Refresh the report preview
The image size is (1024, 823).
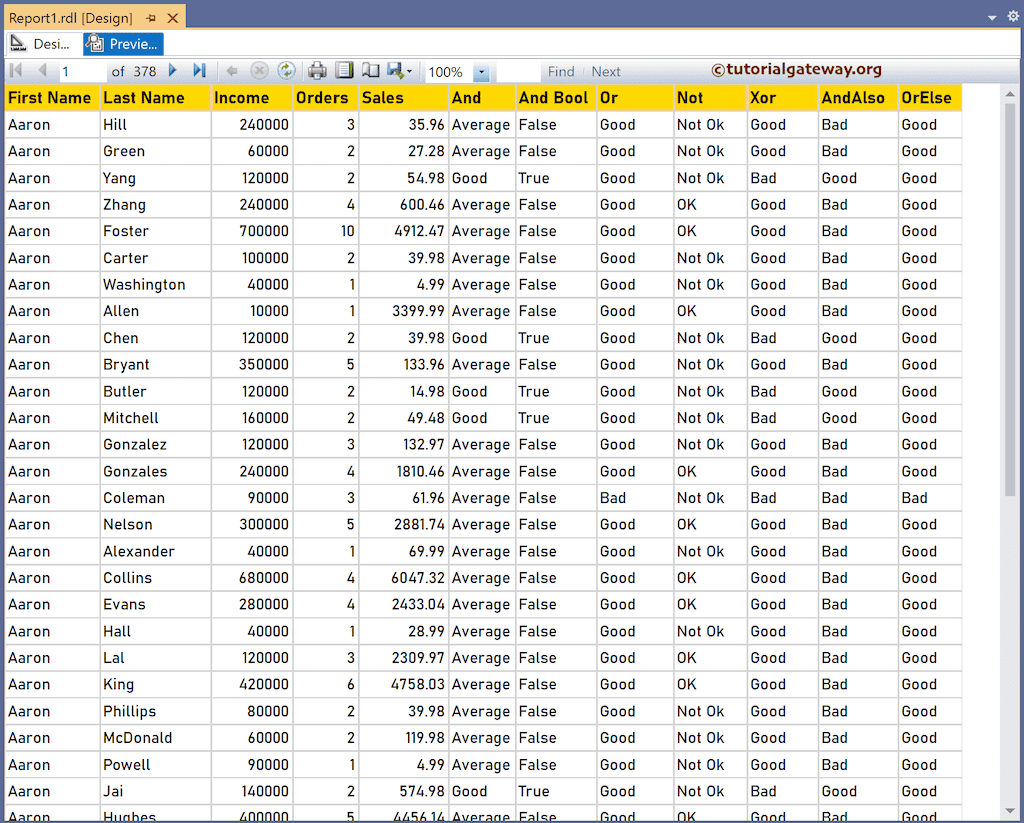pyautogui.click(x=287, y=71)
